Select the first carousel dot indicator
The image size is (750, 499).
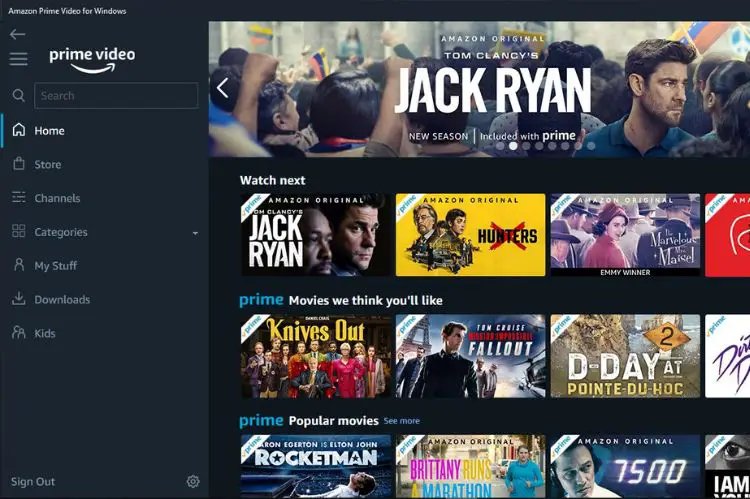[500, 146]
